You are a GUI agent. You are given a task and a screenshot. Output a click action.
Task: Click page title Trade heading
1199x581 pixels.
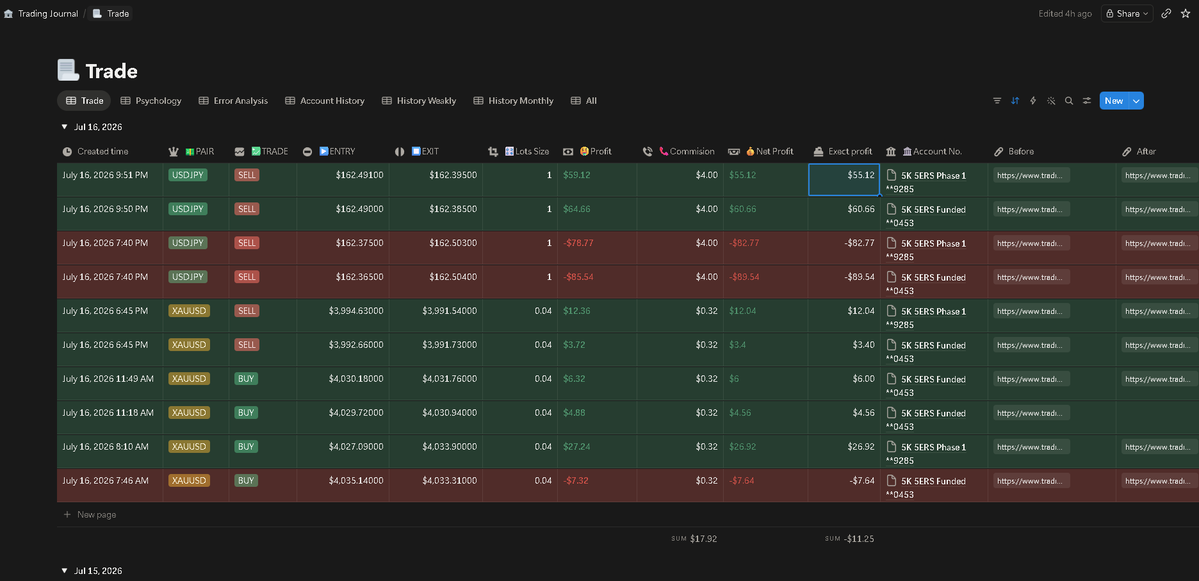click(x=112, y=71)
